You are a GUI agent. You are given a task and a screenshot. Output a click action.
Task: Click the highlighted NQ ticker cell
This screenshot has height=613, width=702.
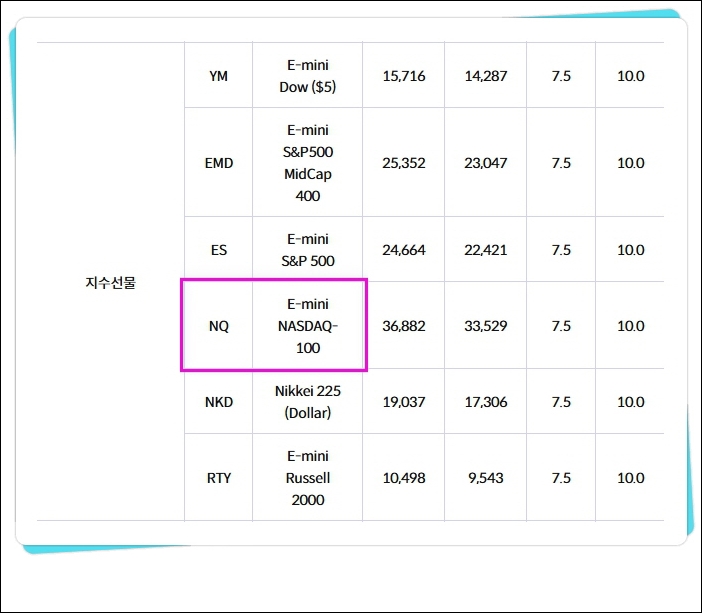tap(218, 326)
